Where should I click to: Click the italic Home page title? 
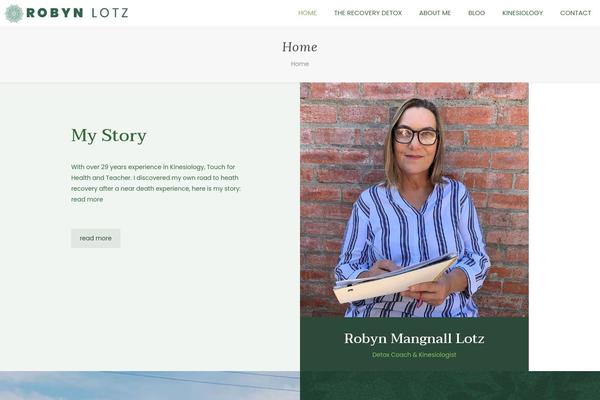(x=300, y=47)
